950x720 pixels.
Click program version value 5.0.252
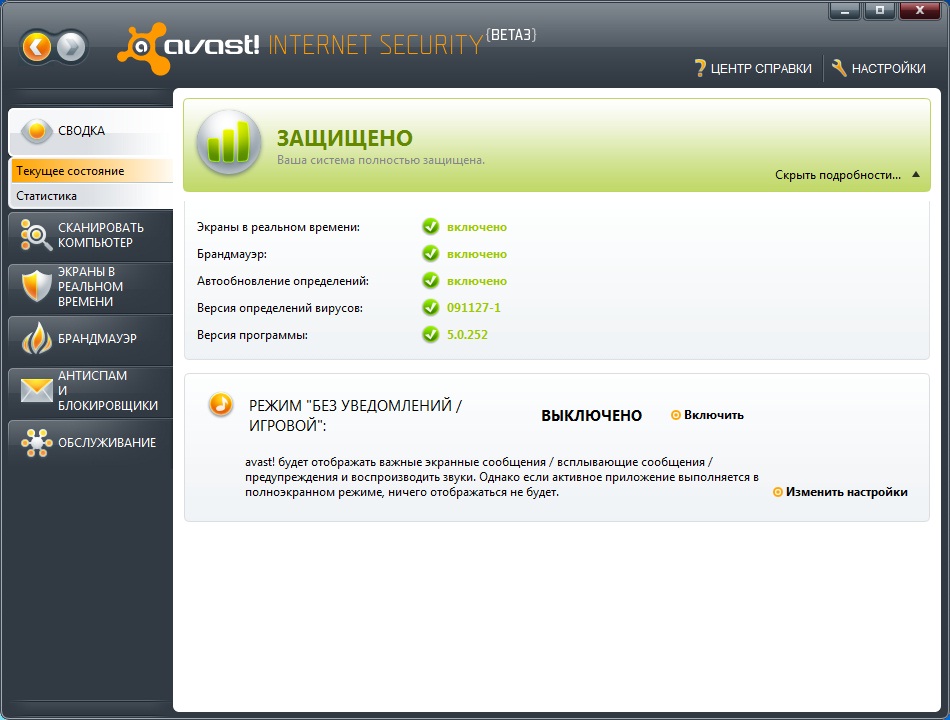[467, 335]
